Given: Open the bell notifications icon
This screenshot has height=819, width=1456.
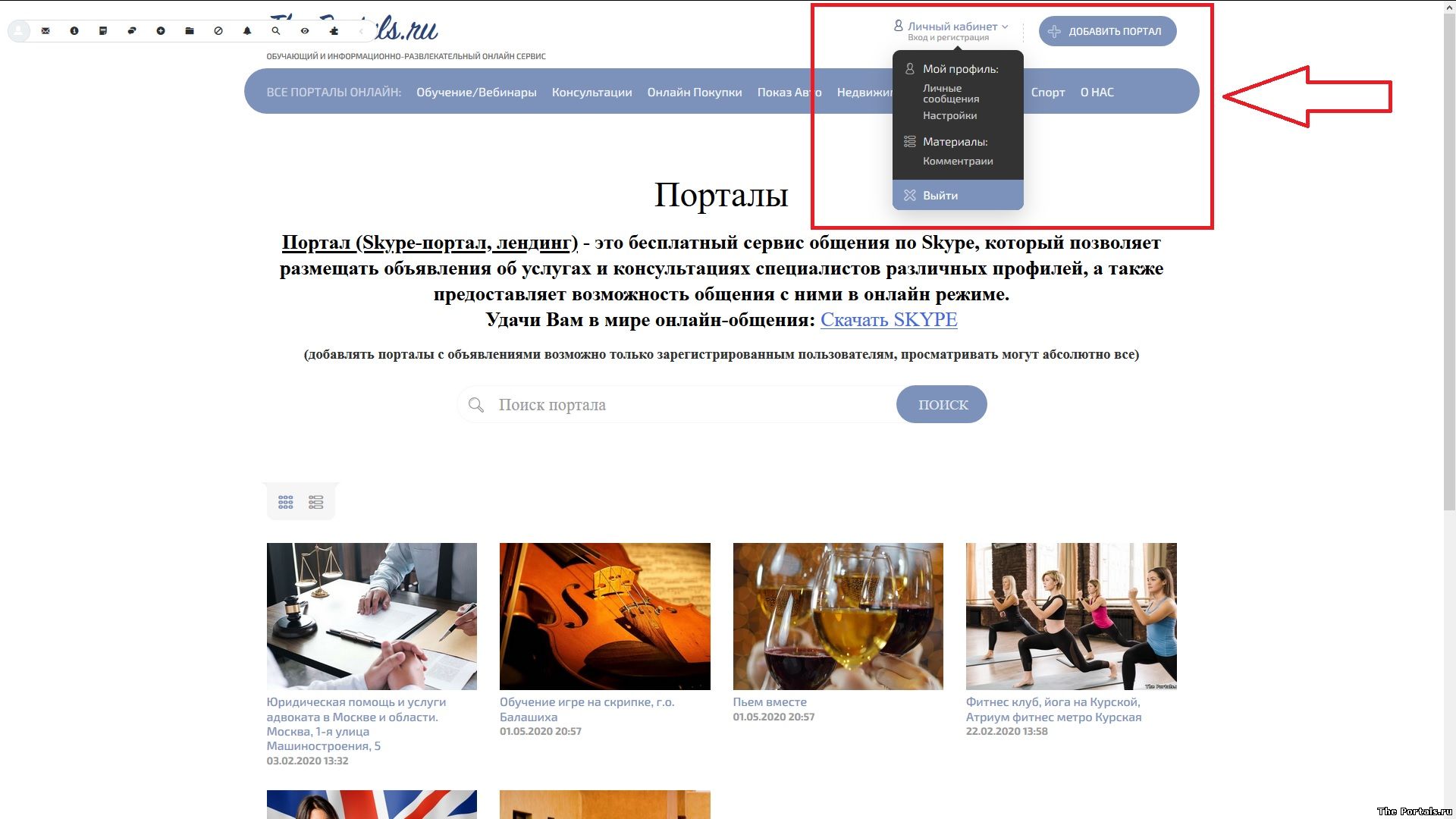Looking at the screenshot, I should click(247, 31).
